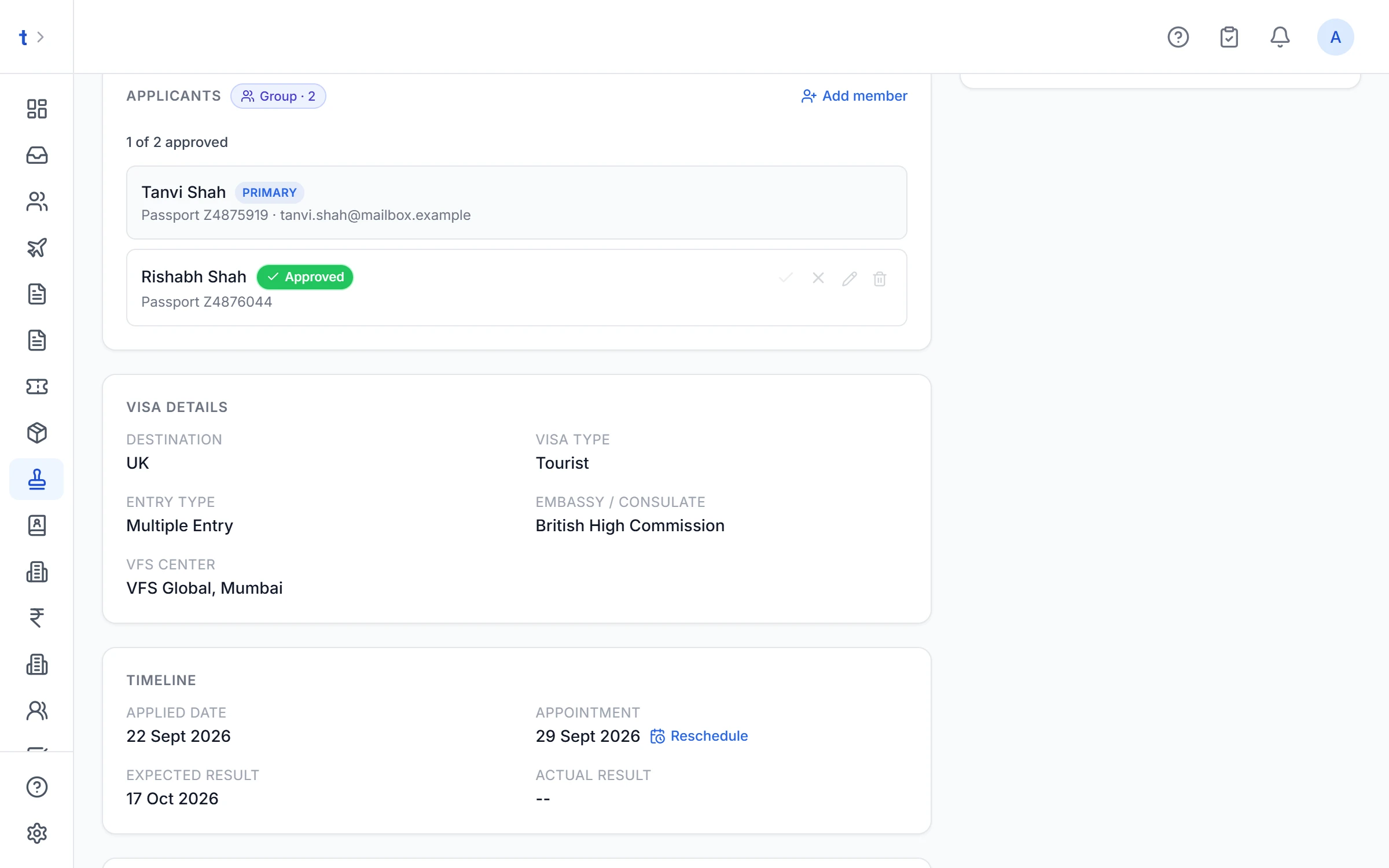Image resolution: width=1389 pixels, height=868 pixels.
Task: Click 'Multiple Entry' value
Action: tap(180, 525)
